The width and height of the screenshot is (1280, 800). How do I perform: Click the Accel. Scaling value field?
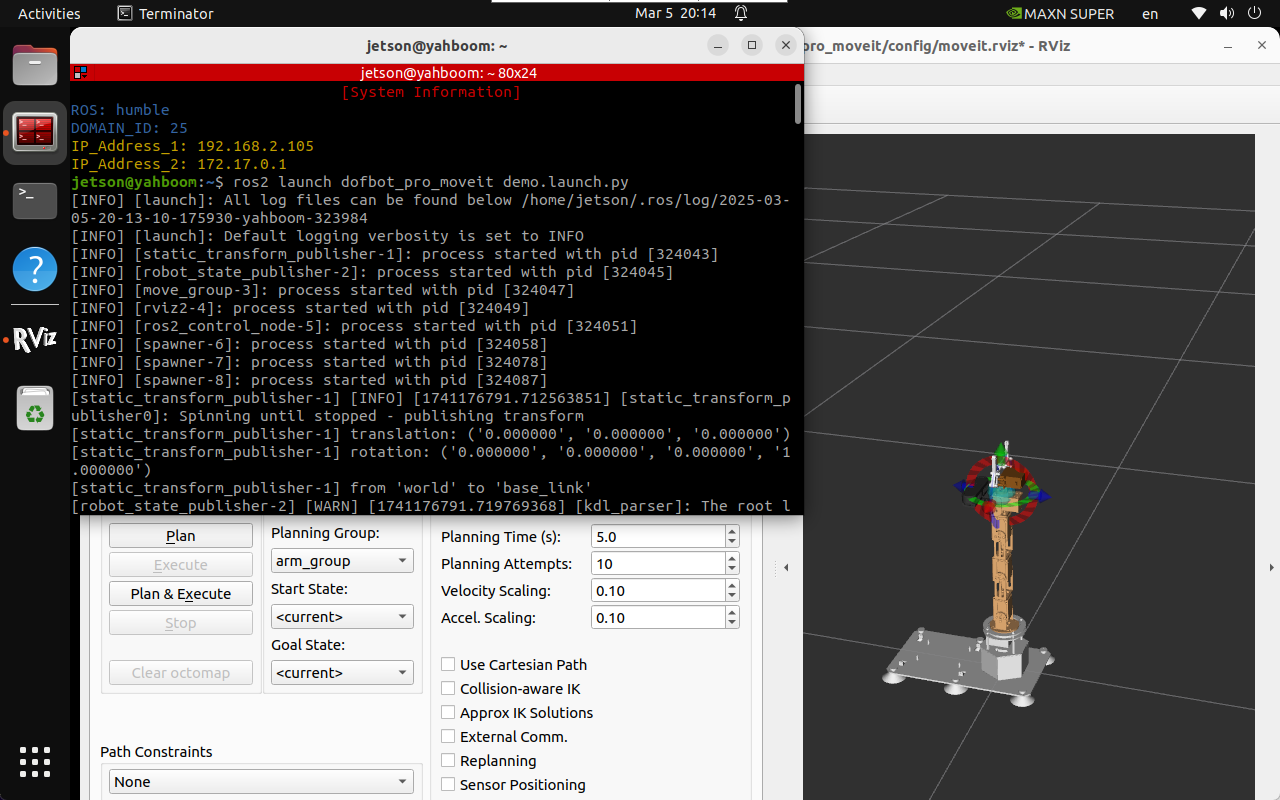[x=658, y=618]
